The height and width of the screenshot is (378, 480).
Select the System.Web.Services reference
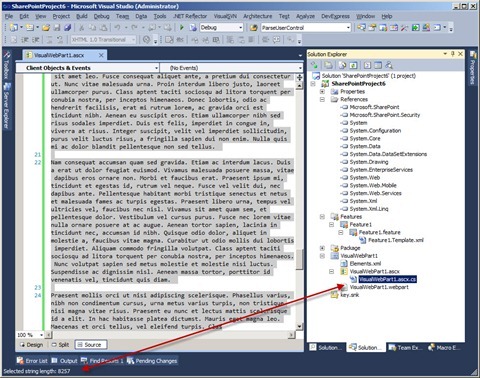pos(375,193)
